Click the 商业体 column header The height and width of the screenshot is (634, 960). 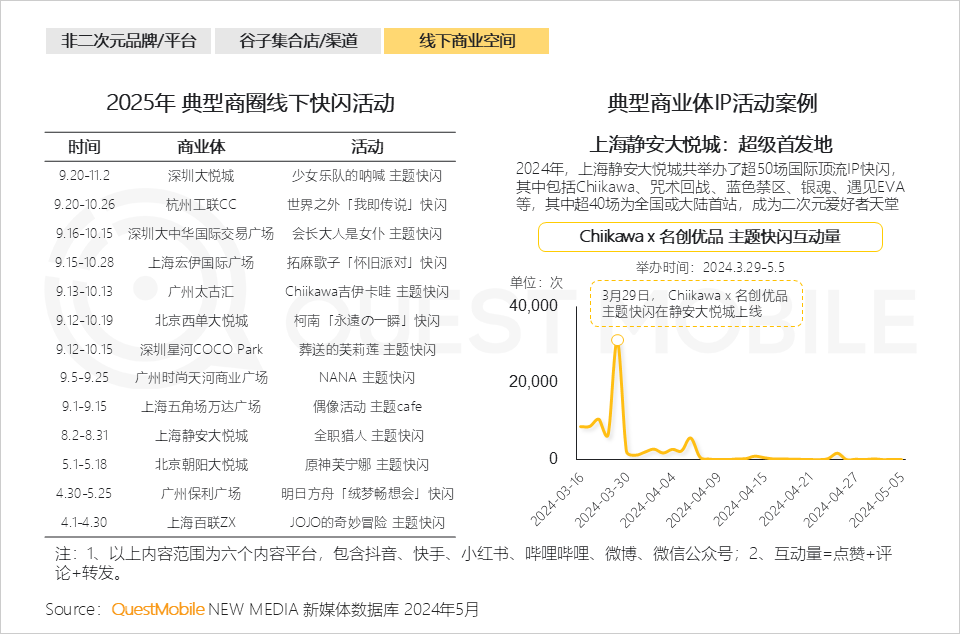click(x=201, y=147)
